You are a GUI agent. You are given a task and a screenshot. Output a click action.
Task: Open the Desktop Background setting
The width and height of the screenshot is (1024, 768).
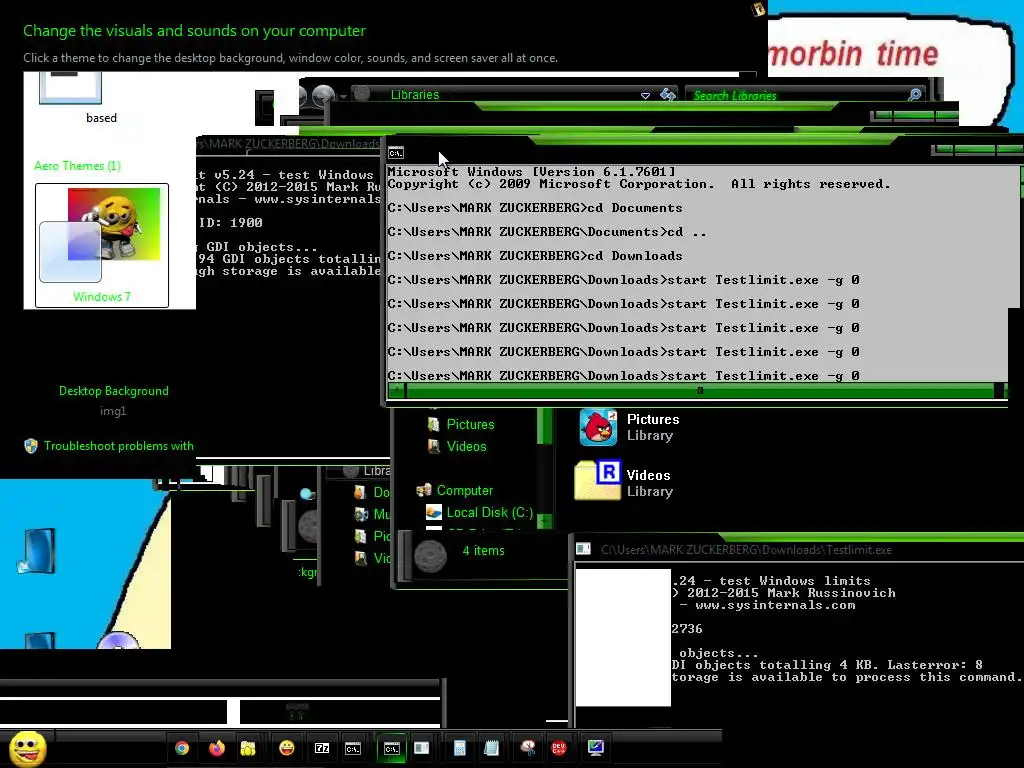pos(114,391)
